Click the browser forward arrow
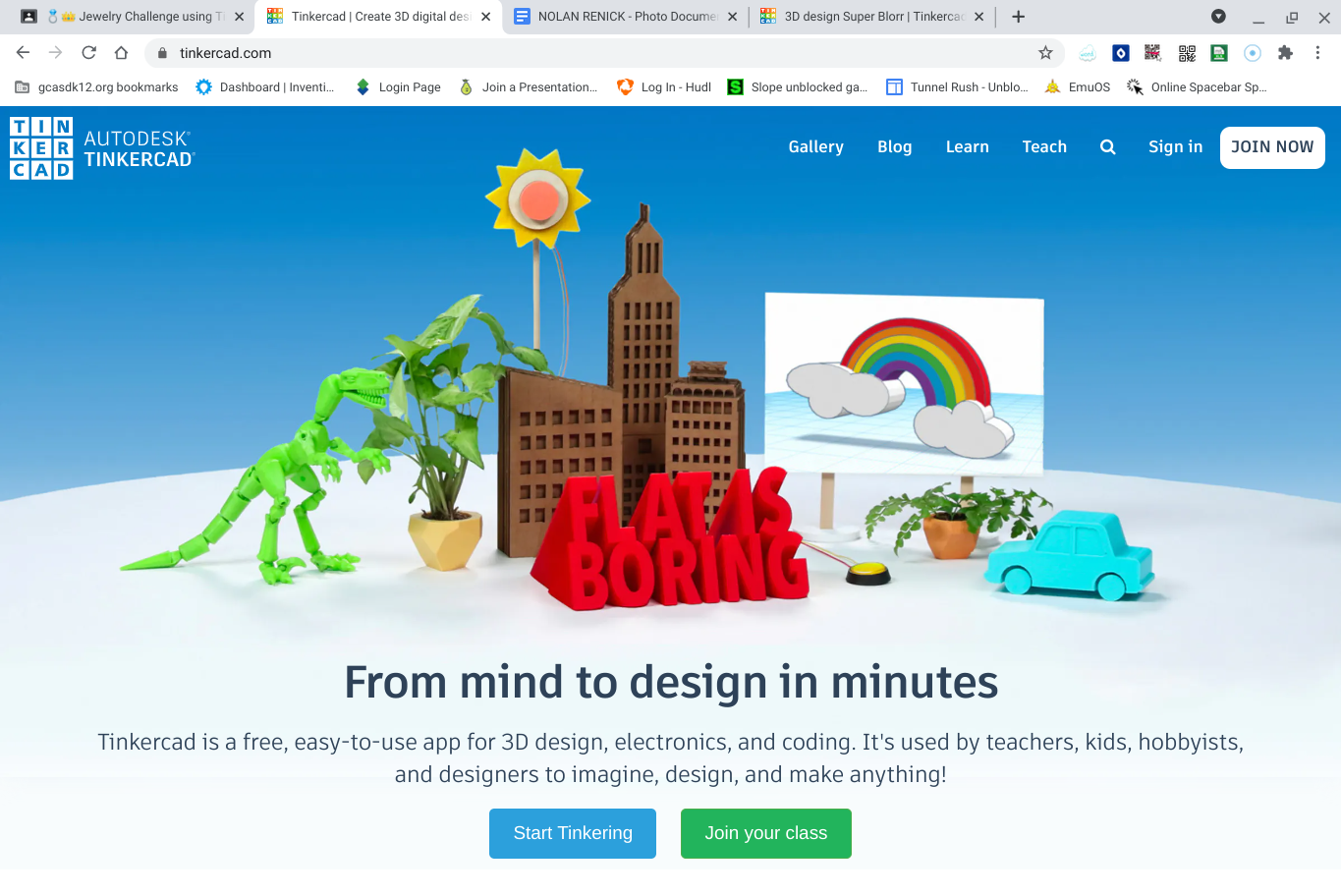 (x=56, y=53)
